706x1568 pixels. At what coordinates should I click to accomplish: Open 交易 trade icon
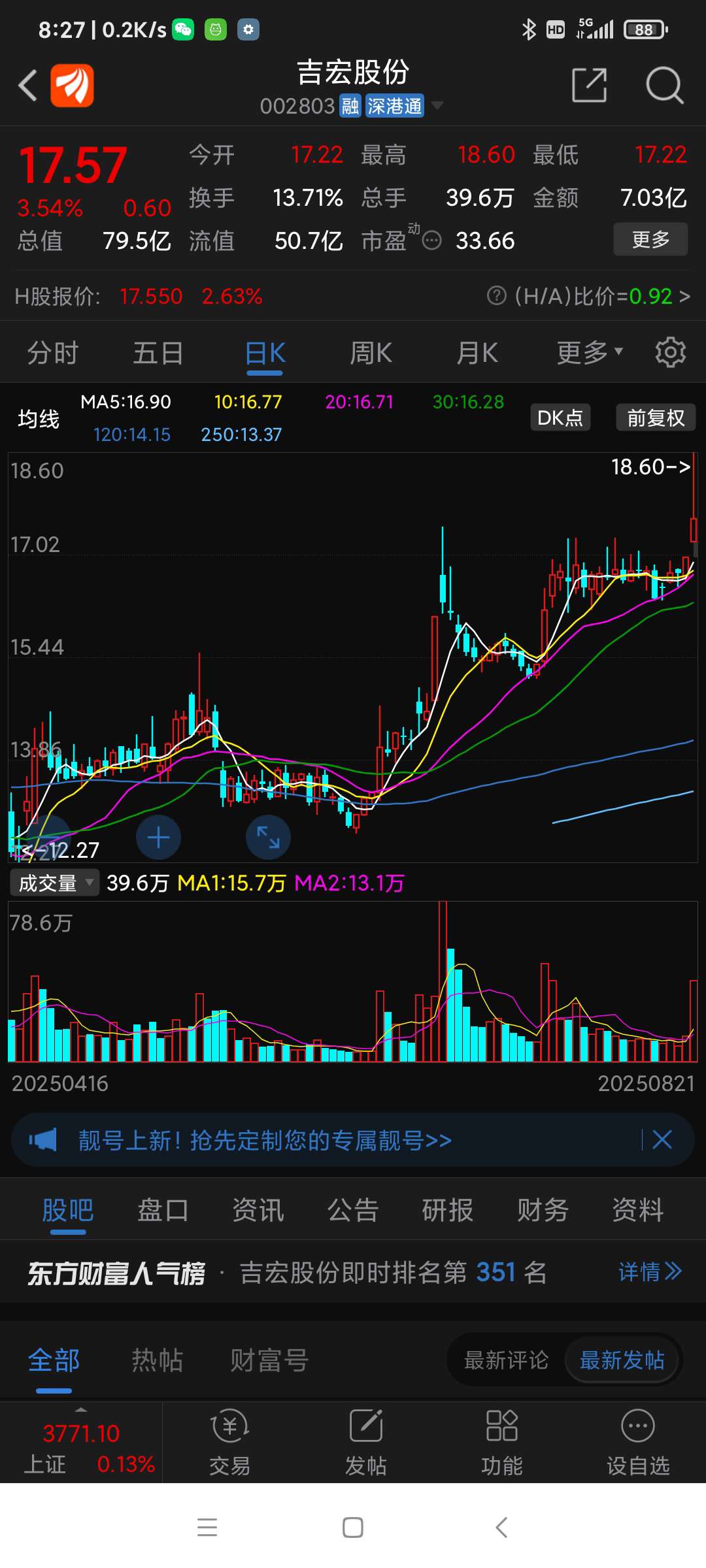click(229, 1443)
